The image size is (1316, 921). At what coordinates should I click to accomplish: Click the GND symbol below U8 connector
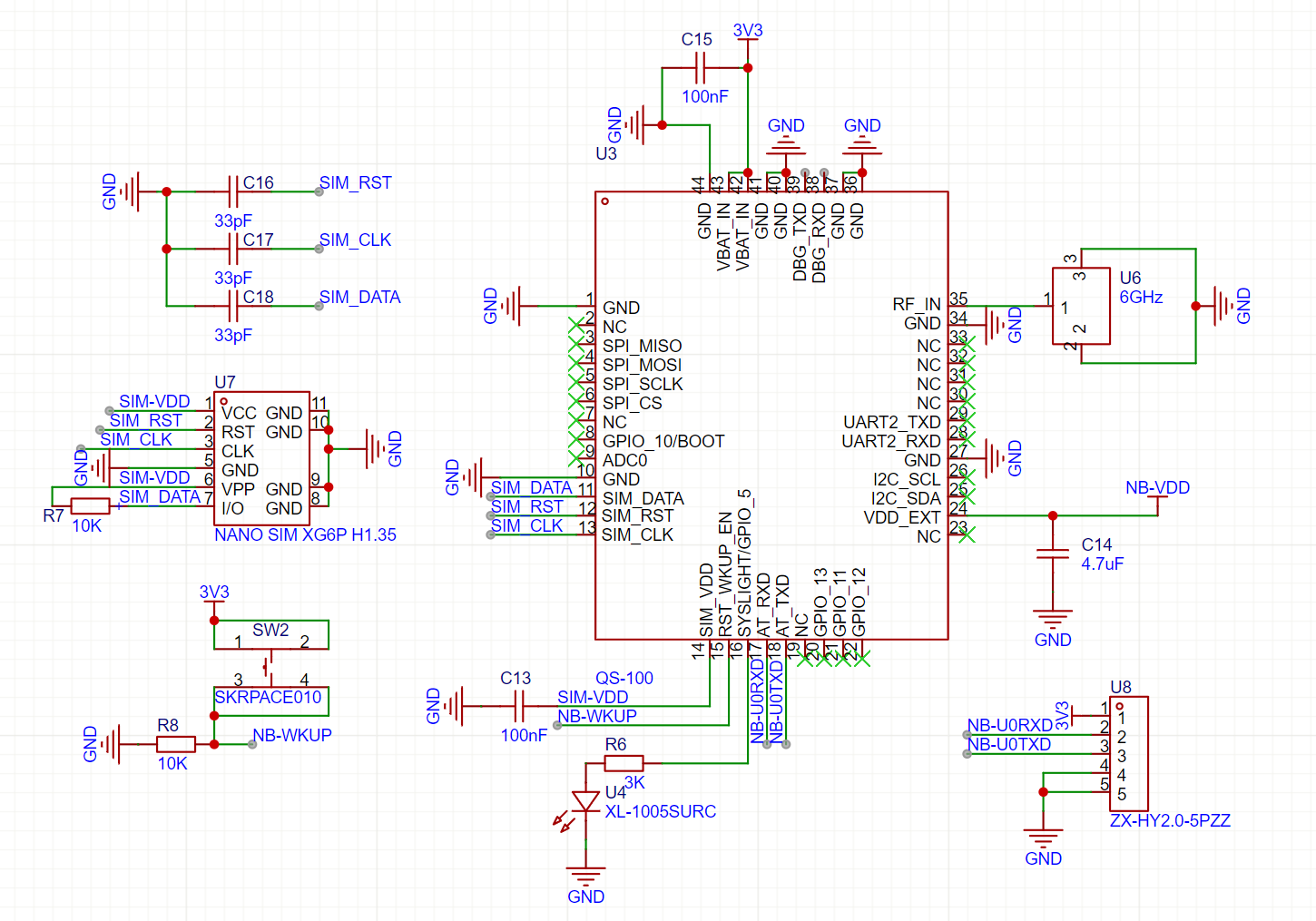[x=1043, y=838]
